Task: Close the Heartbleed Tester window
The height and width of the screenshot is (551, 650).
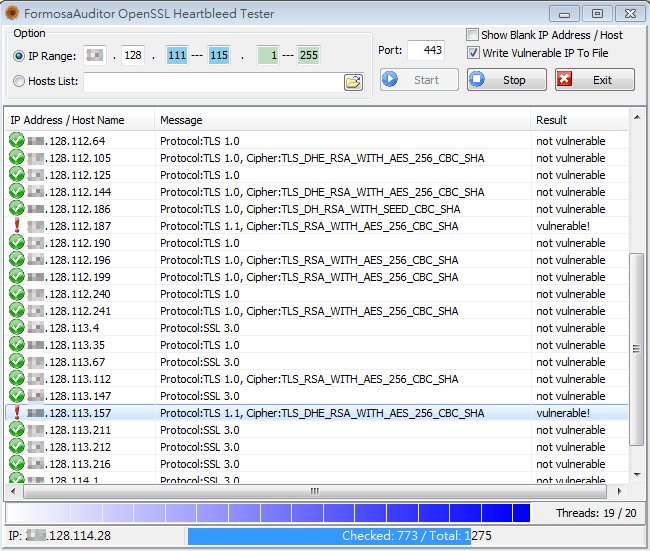Action: 630,14
